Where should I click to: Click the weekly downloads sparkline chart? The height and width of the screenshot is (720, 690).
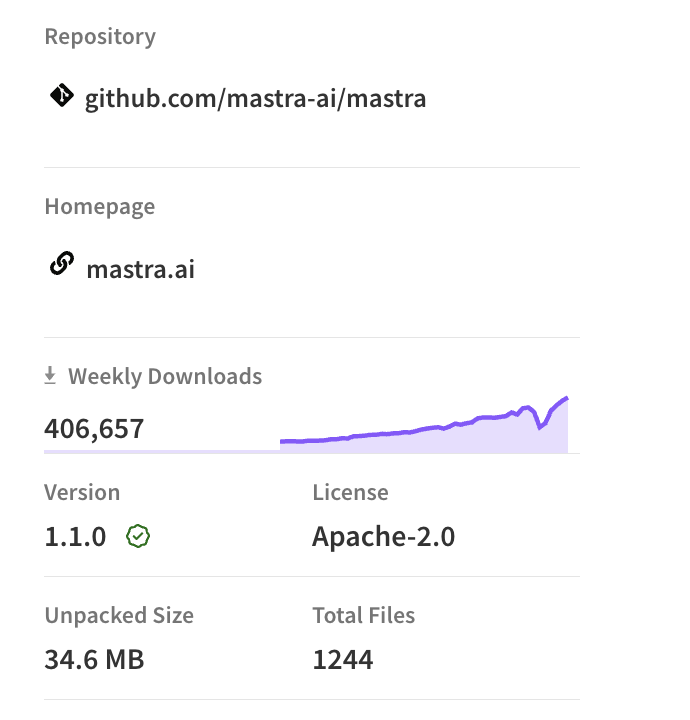[x=424, y=425]
